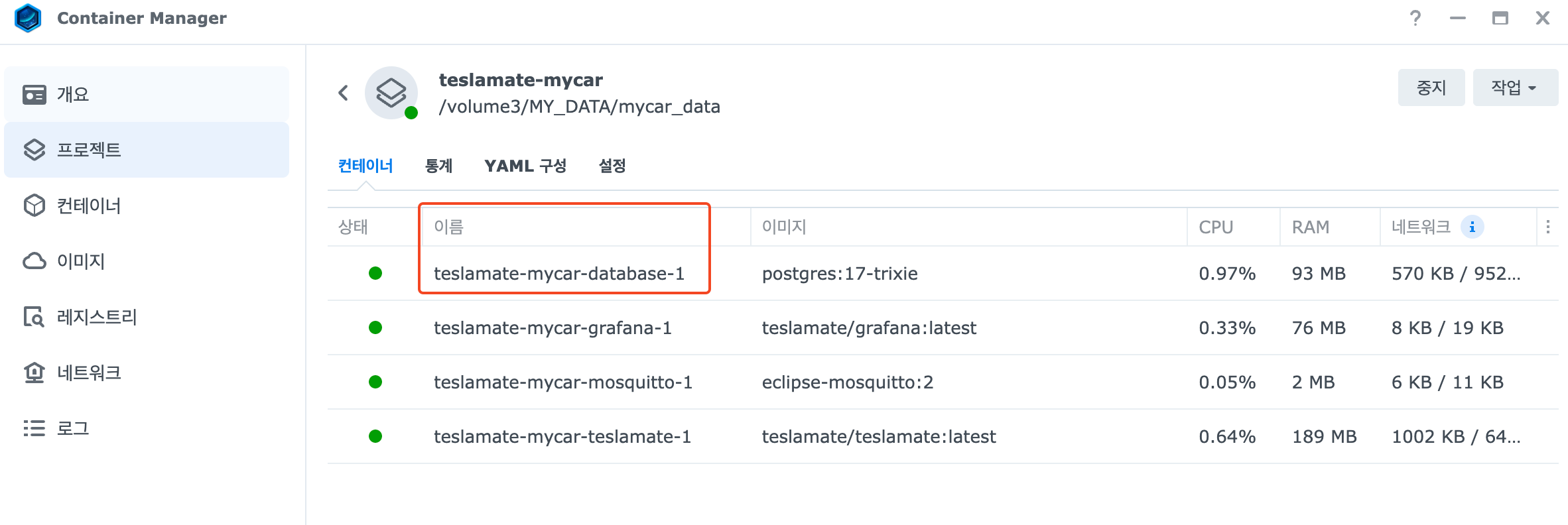Select the teslamate-mycar-grafana-1 container row

tap(943, 328)
